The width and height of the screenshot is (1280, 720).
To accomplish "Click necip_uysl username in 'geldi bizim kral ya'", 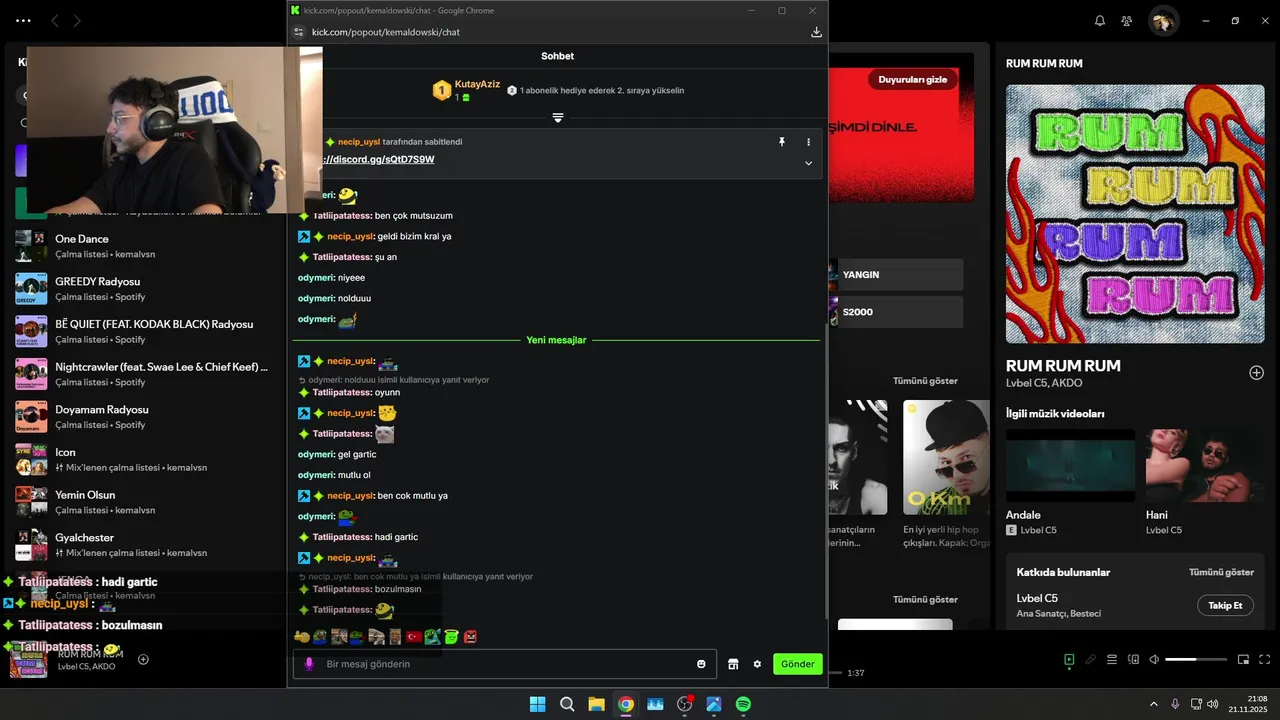I will 350,237.
